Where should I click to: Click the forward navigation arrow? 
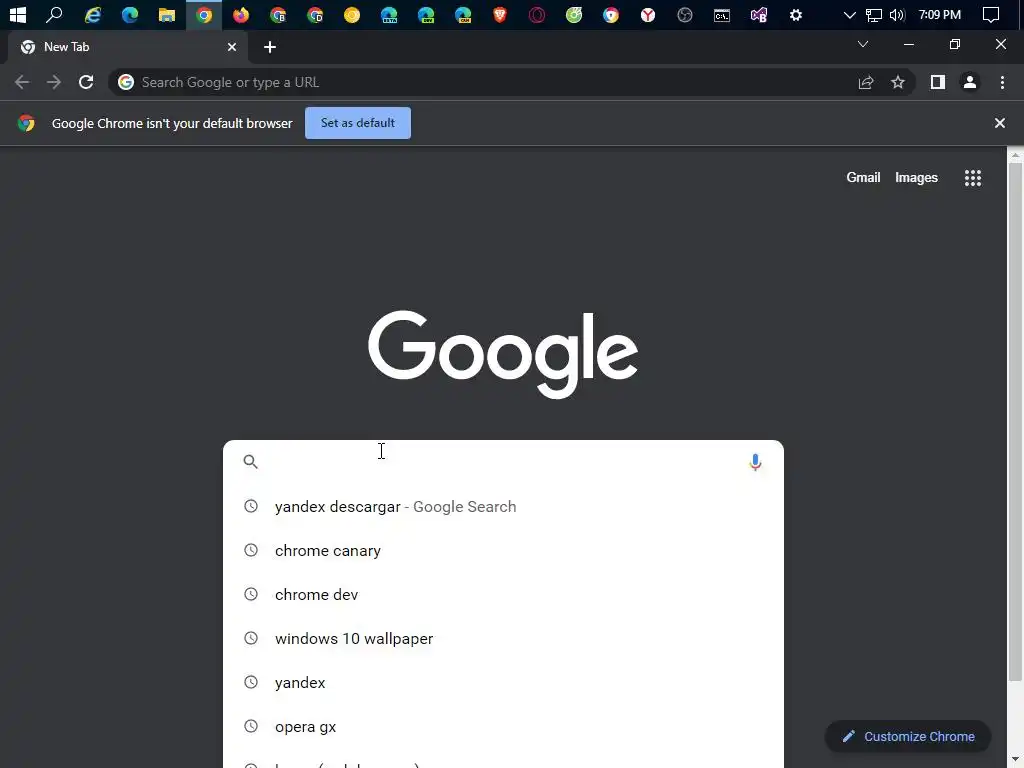(54, 82)
